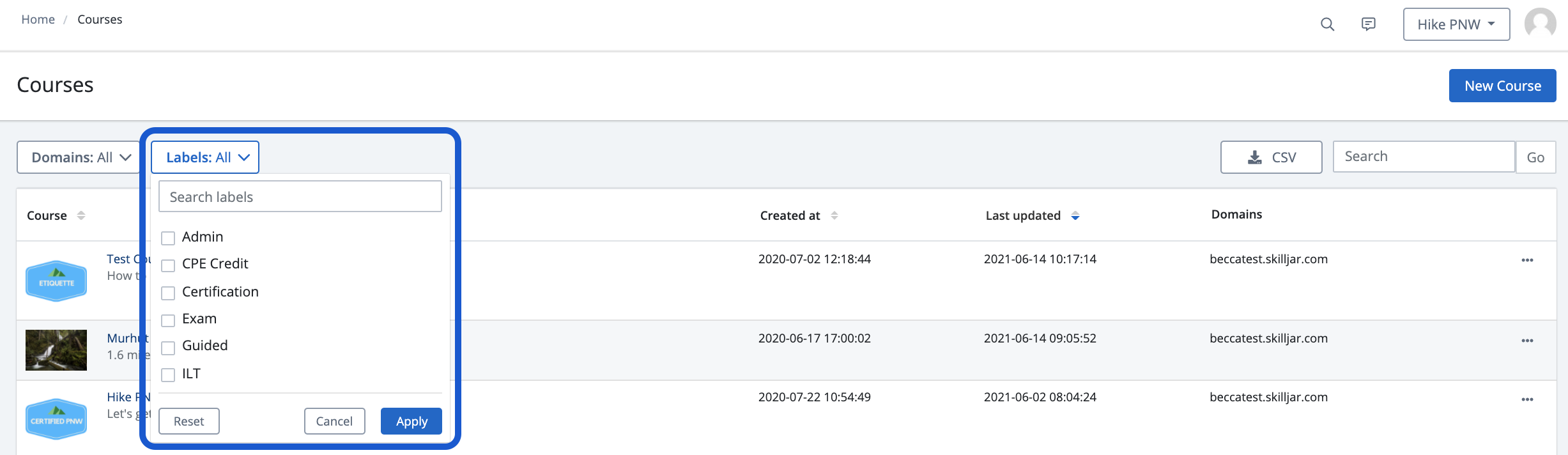The height and width of the screenshot is (455, 1568).
Task: Open the more options menu for the Murhut course row
Action: (x=1527, y=341)
